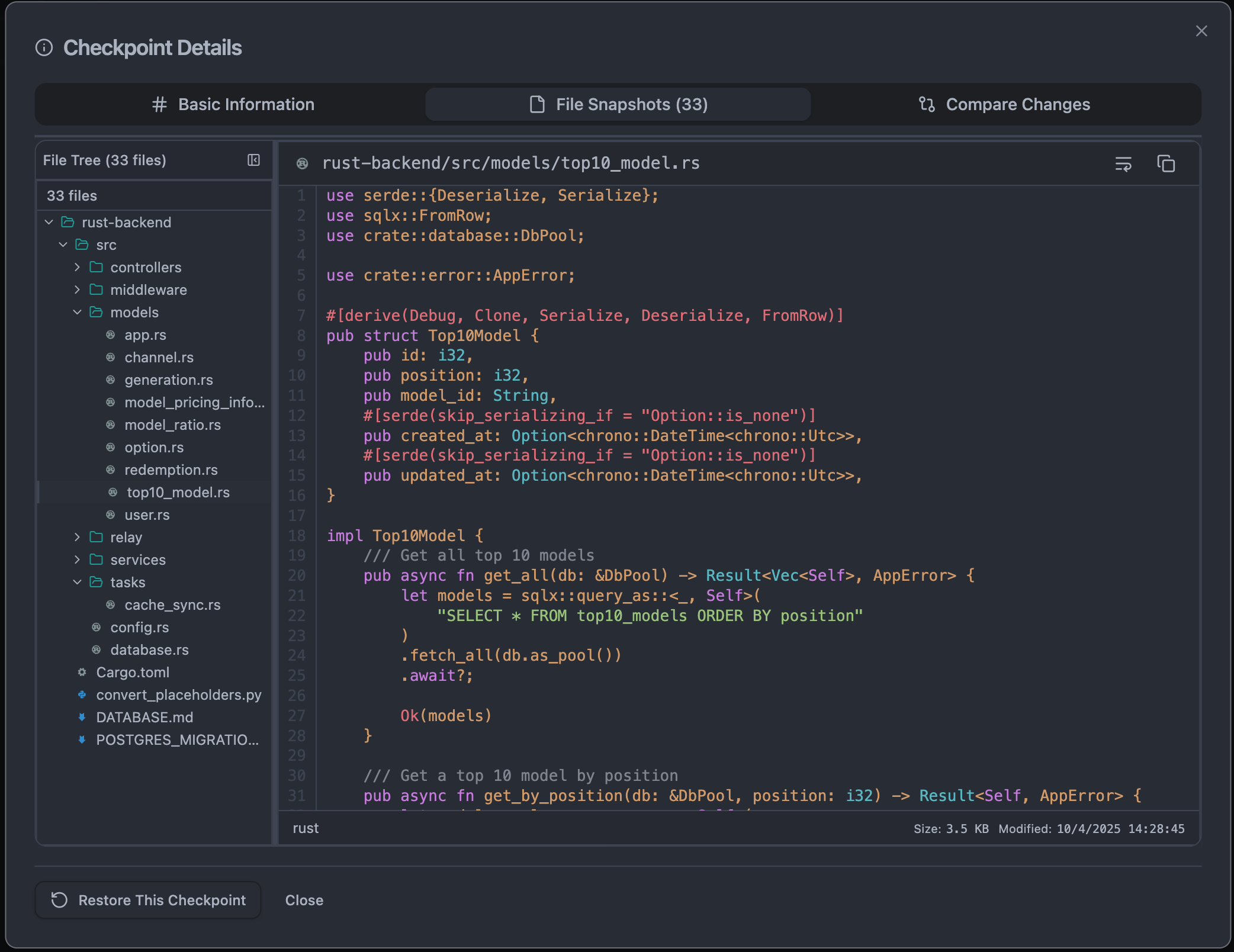1234x952 pixels.
Task: Click the Close text button
Action: [304, 900]
